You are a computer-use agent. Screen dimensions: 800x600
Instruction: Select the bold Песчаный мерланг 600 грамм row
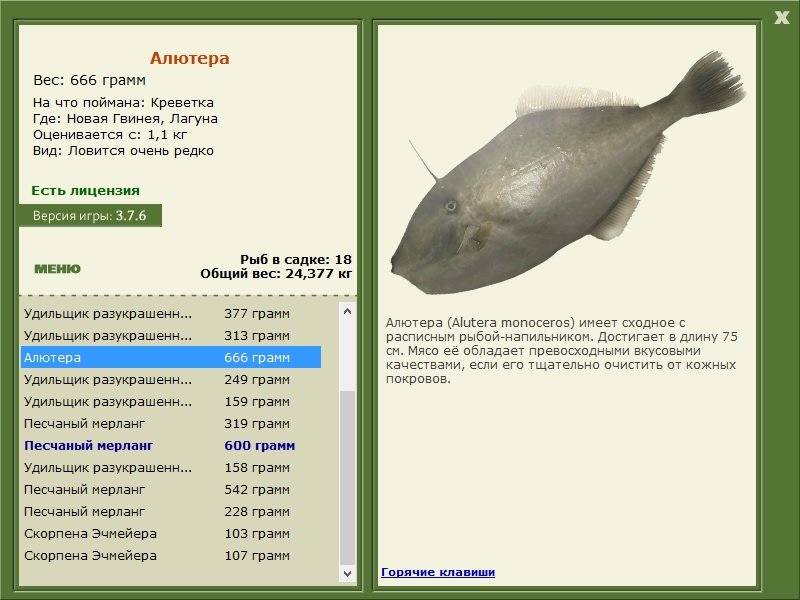tap(171, 445)
